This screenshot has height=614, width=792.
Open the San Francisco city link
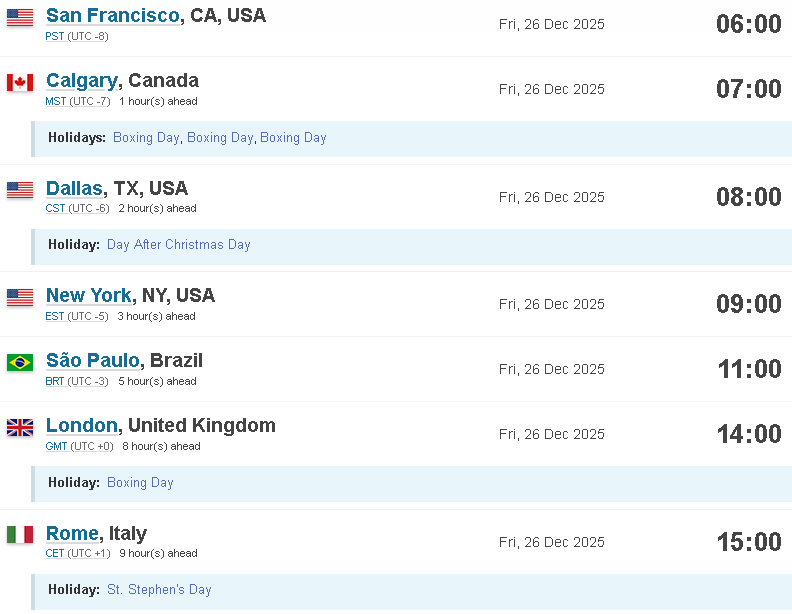[x=113, y=15]
